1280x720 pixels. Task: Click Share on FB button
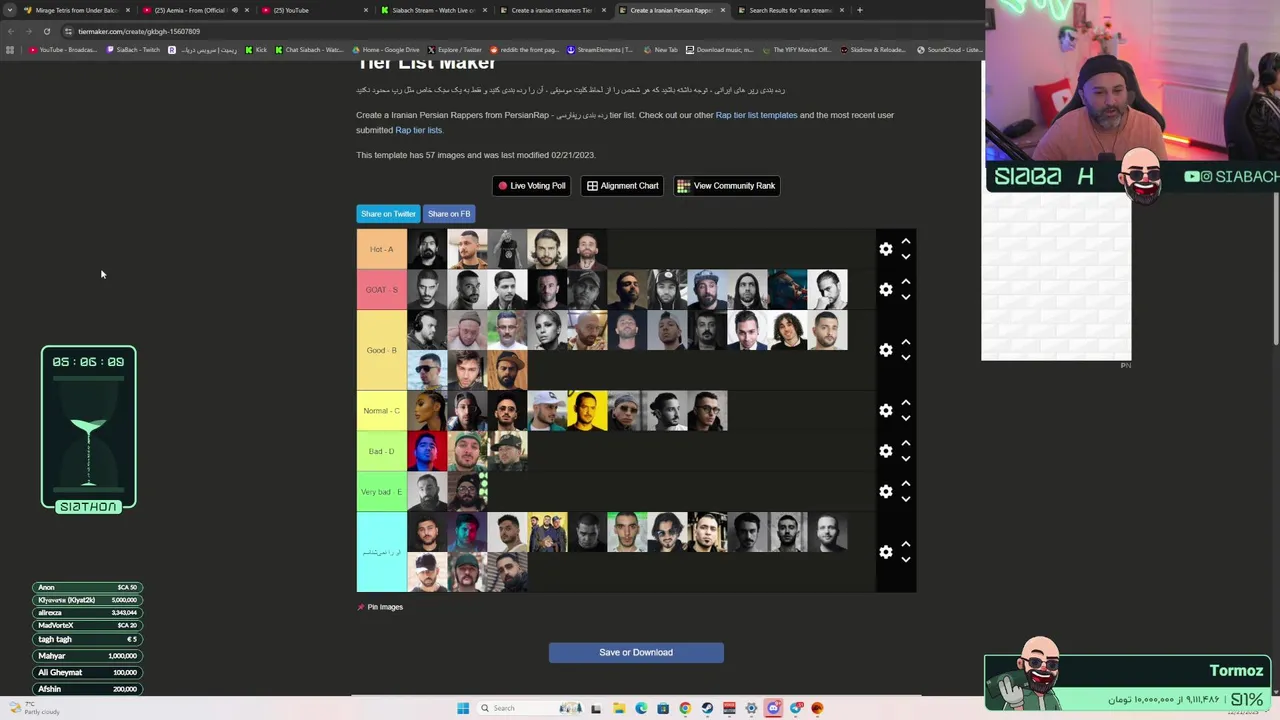[449, 214]
